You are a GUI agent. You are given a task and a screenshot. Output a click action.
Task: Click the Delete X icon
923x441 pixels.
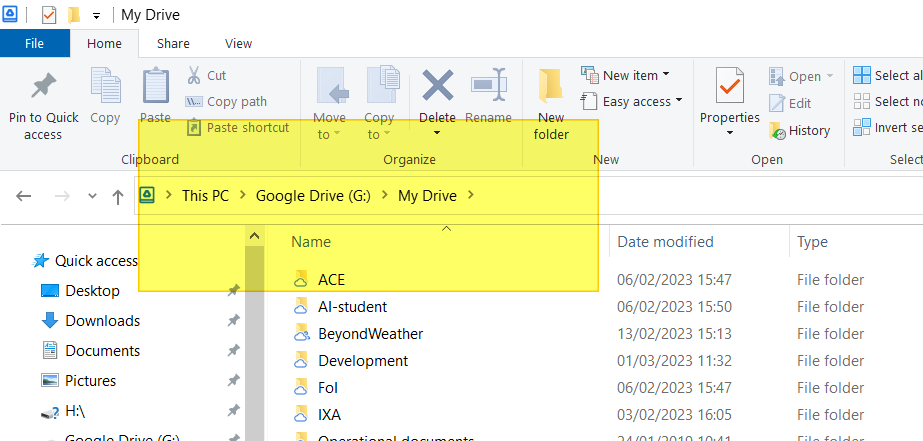pos(437,86)
